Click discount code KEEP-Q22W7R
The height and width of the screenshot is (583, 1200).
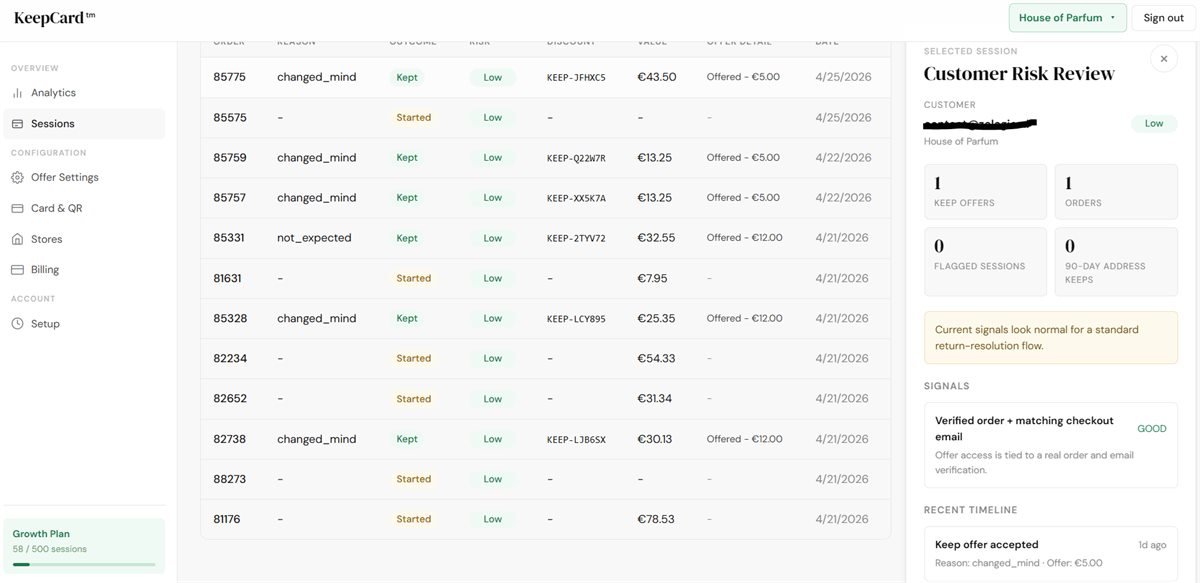[576, 158]
